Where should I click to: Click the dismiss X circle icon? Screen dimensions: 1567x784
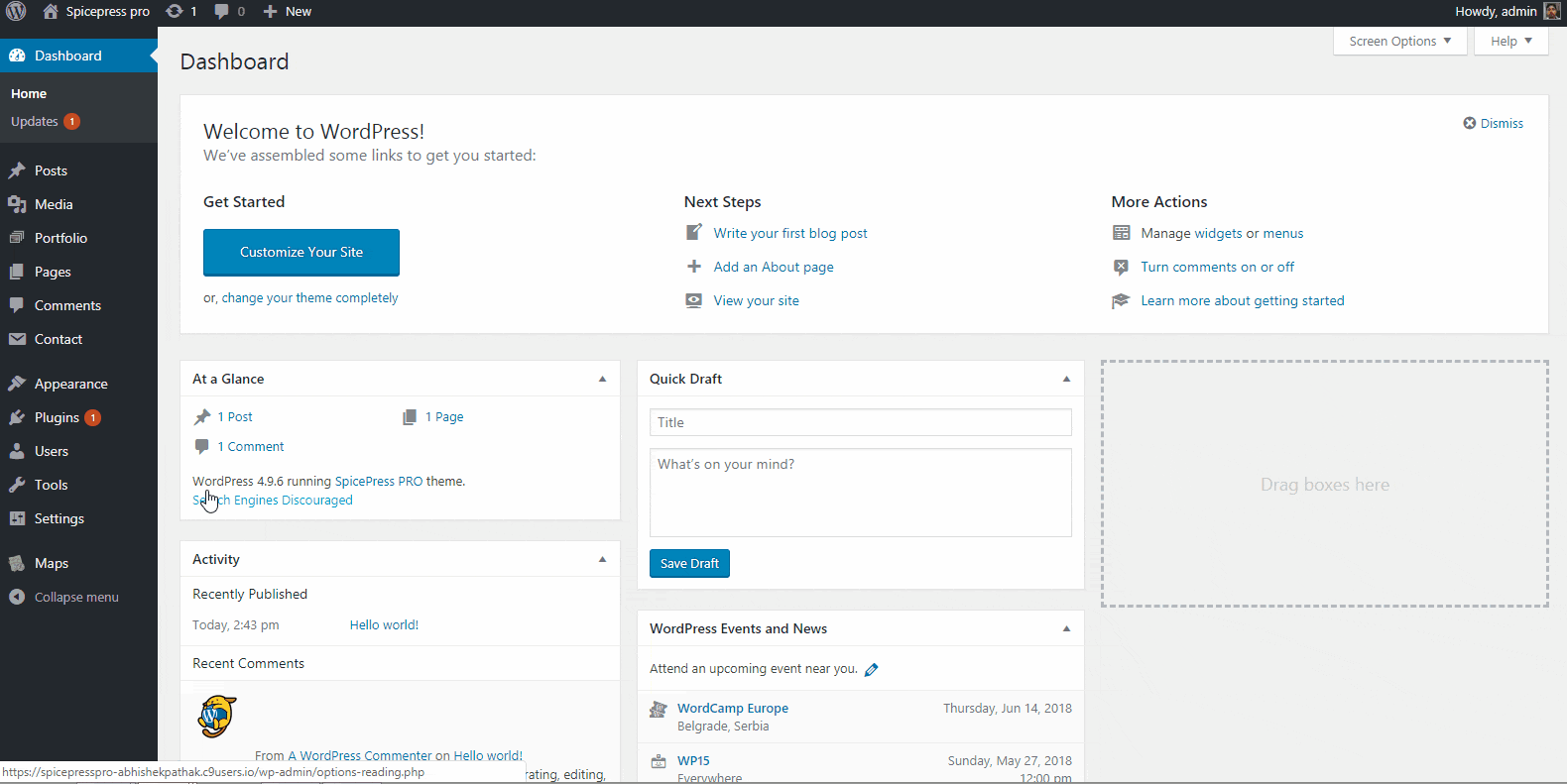(x=1470, y=123)
